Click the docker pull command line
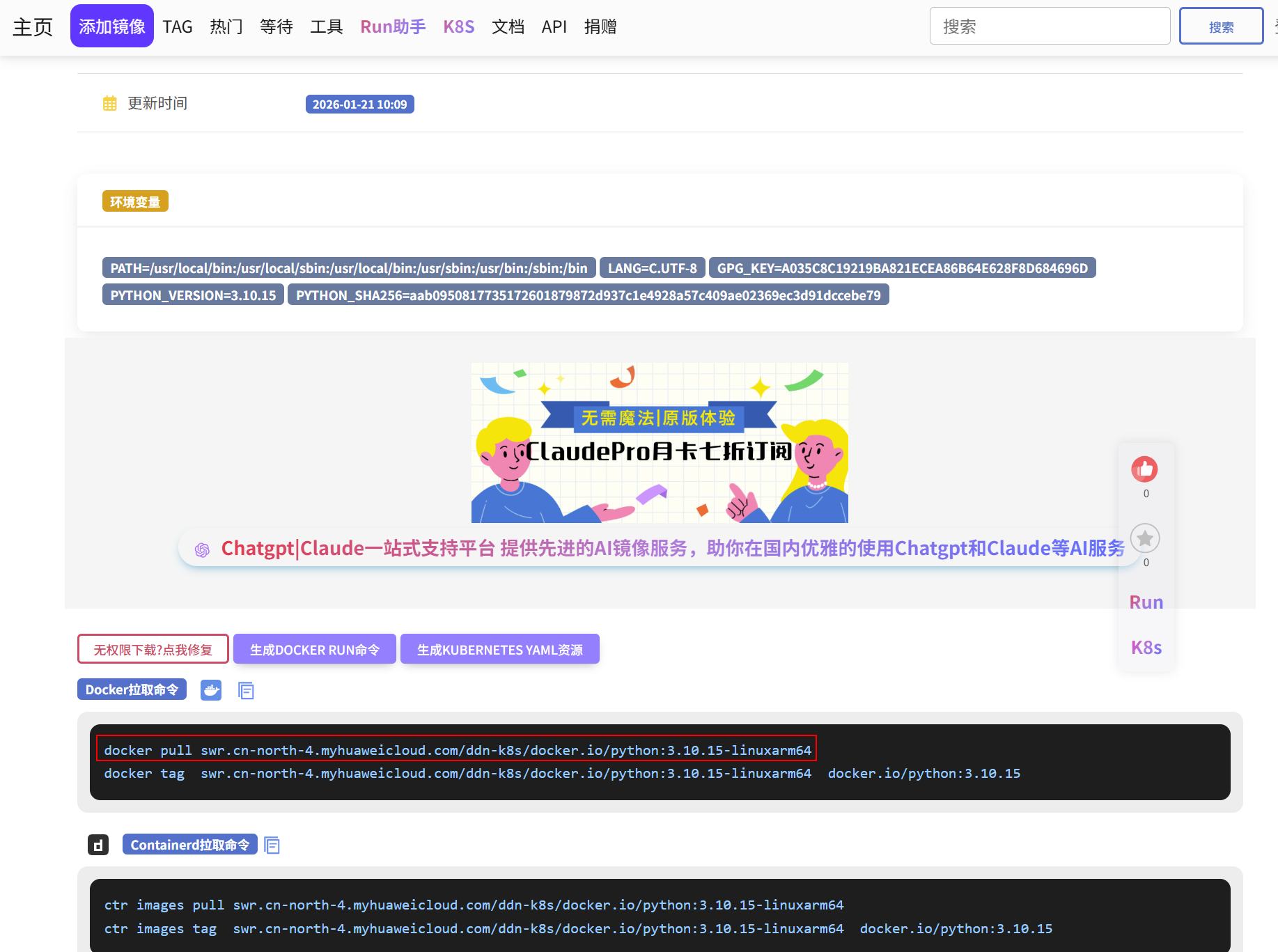 click(x=457, y=750)
